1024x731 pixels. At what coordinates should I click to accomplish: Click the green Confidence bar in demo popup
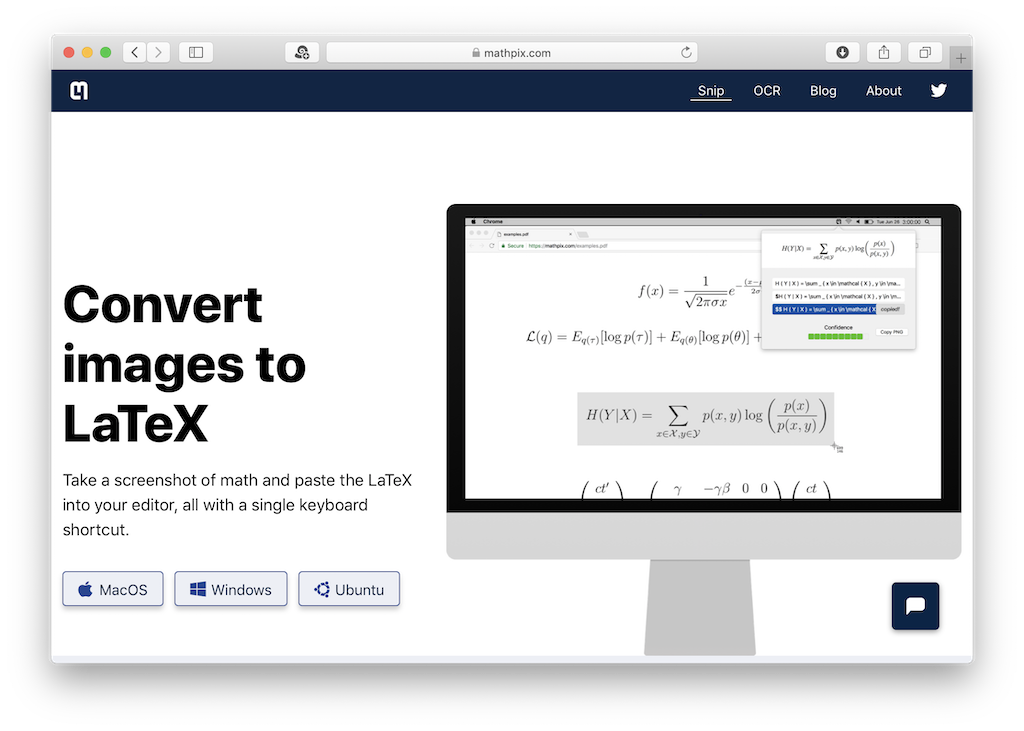[835, 336]
